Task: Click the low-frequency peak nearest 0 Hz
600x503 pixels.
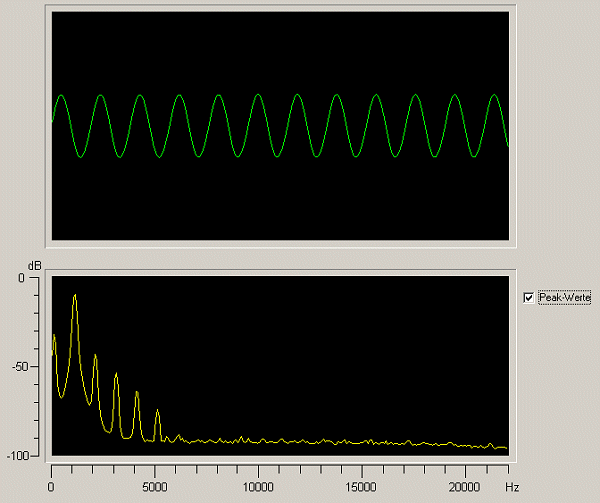Action: coord(54,335)
